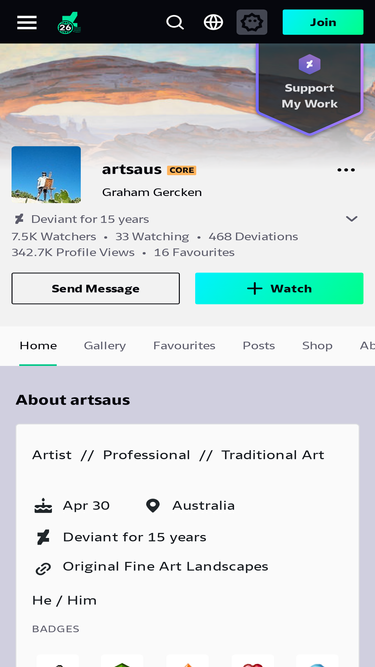Open the 468 Deviations link
Viewport: 375px width, 667px height.
pyautogui.click(x=253, y=237)
